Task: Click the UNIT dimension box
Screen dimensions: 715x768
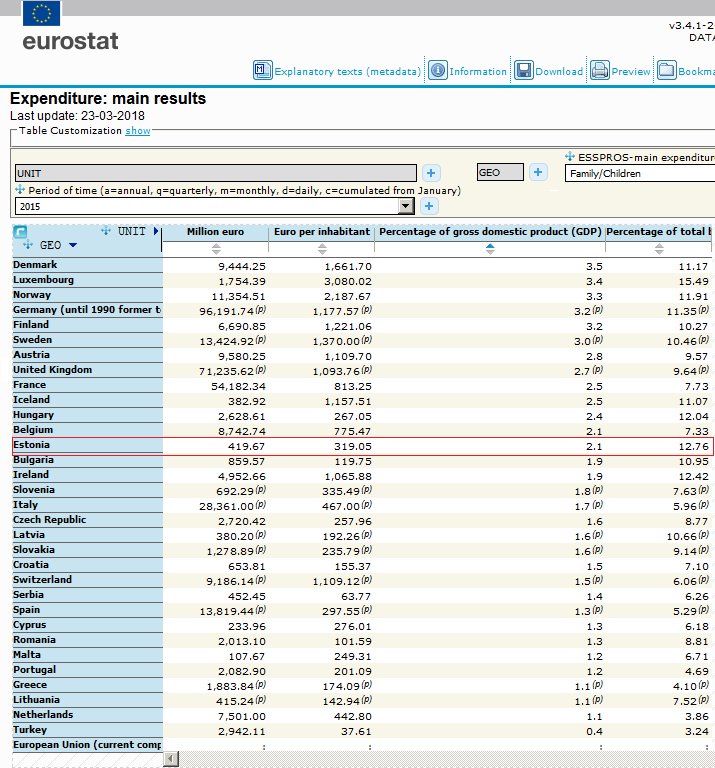Action: (216, 173)
